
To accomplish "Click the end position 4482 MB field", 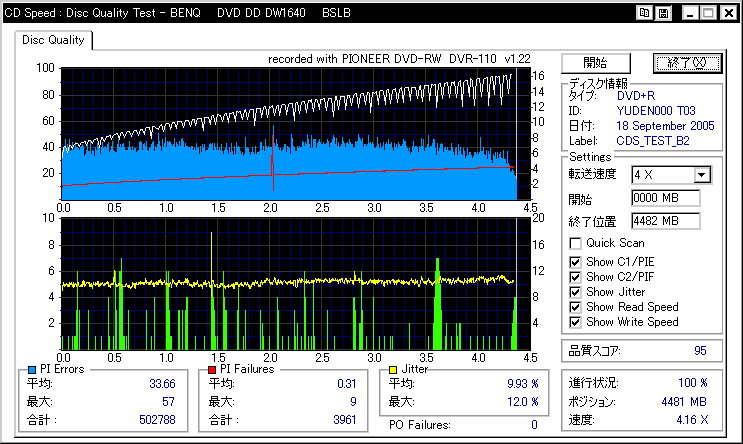I will (x=665, y=220).
